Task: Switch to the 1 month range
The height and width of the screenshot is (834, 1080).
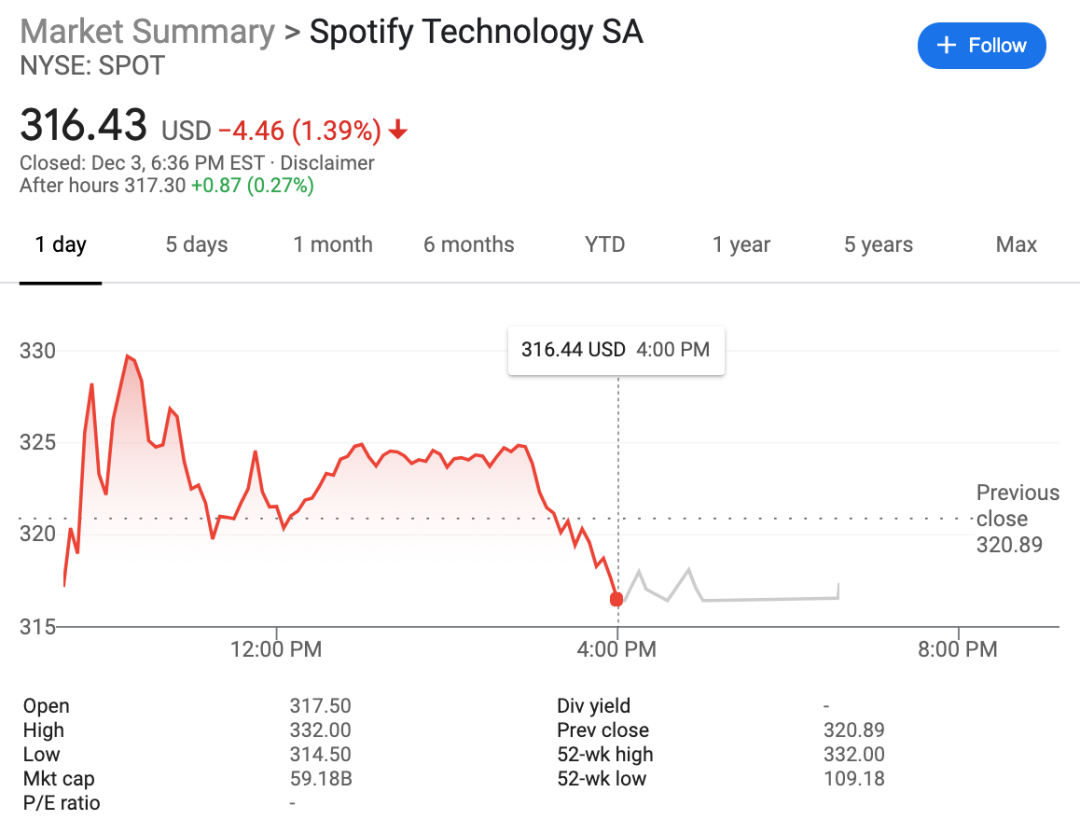Action: point(333,245)
